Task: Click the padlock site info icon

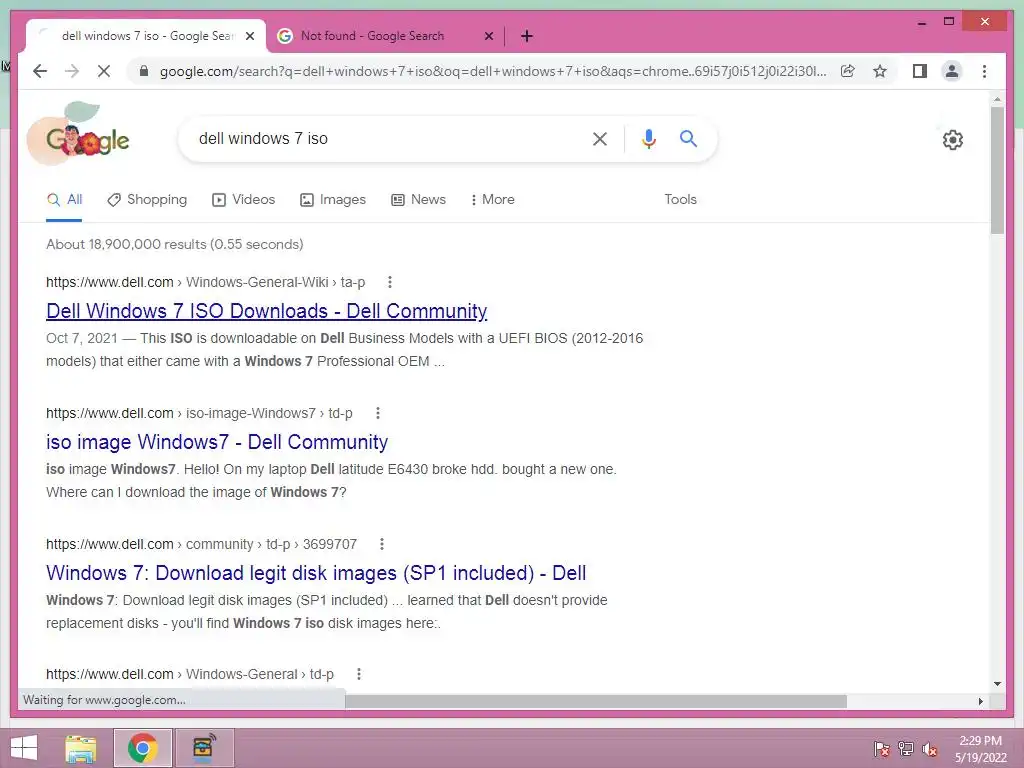Action: pos(144,71)
